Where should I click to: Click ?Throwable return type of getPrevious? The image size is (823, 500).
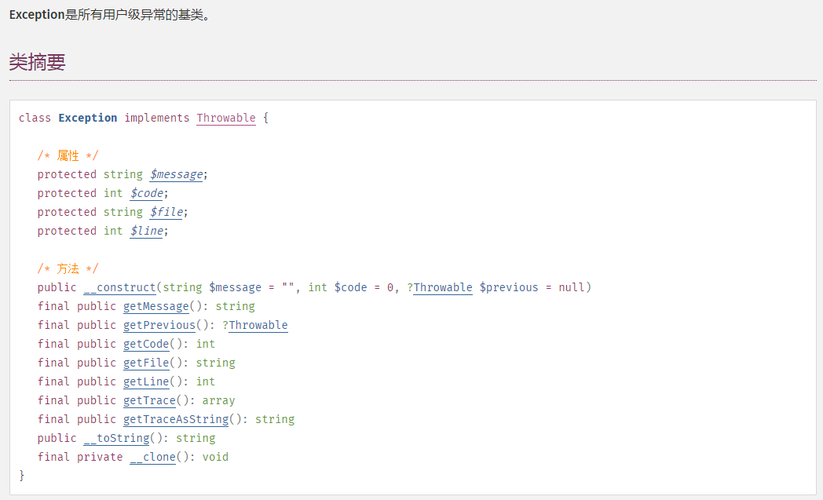[x=255, y=325]
